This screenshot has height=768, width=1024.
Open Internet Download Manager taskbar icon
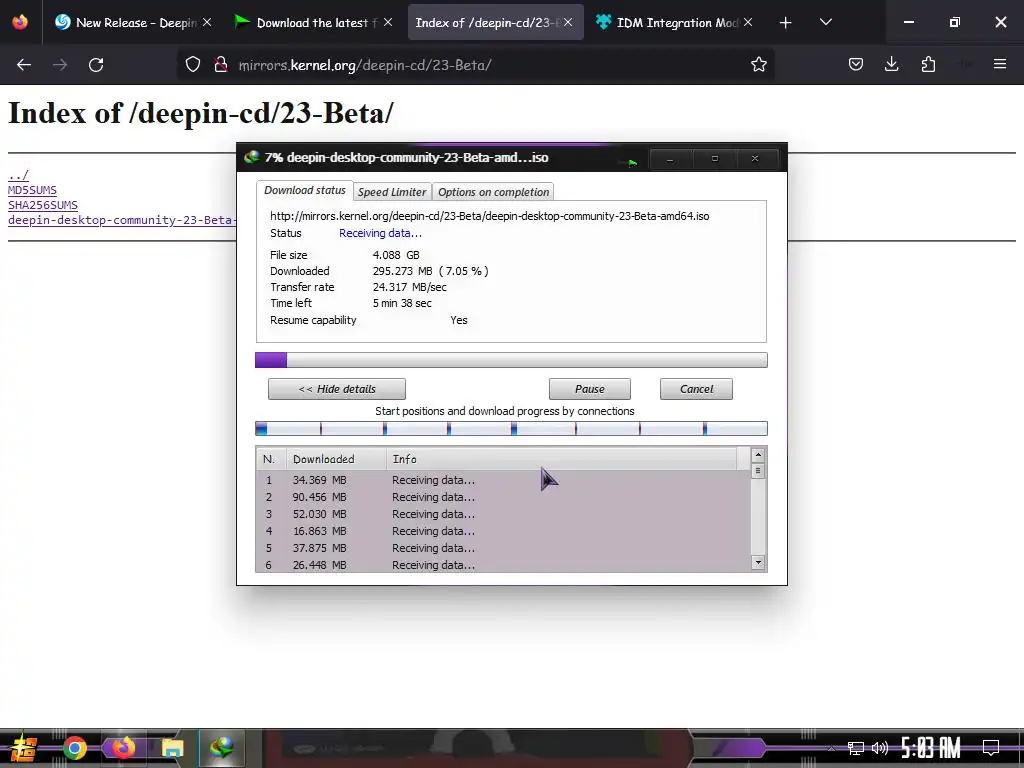pos(221,748)
